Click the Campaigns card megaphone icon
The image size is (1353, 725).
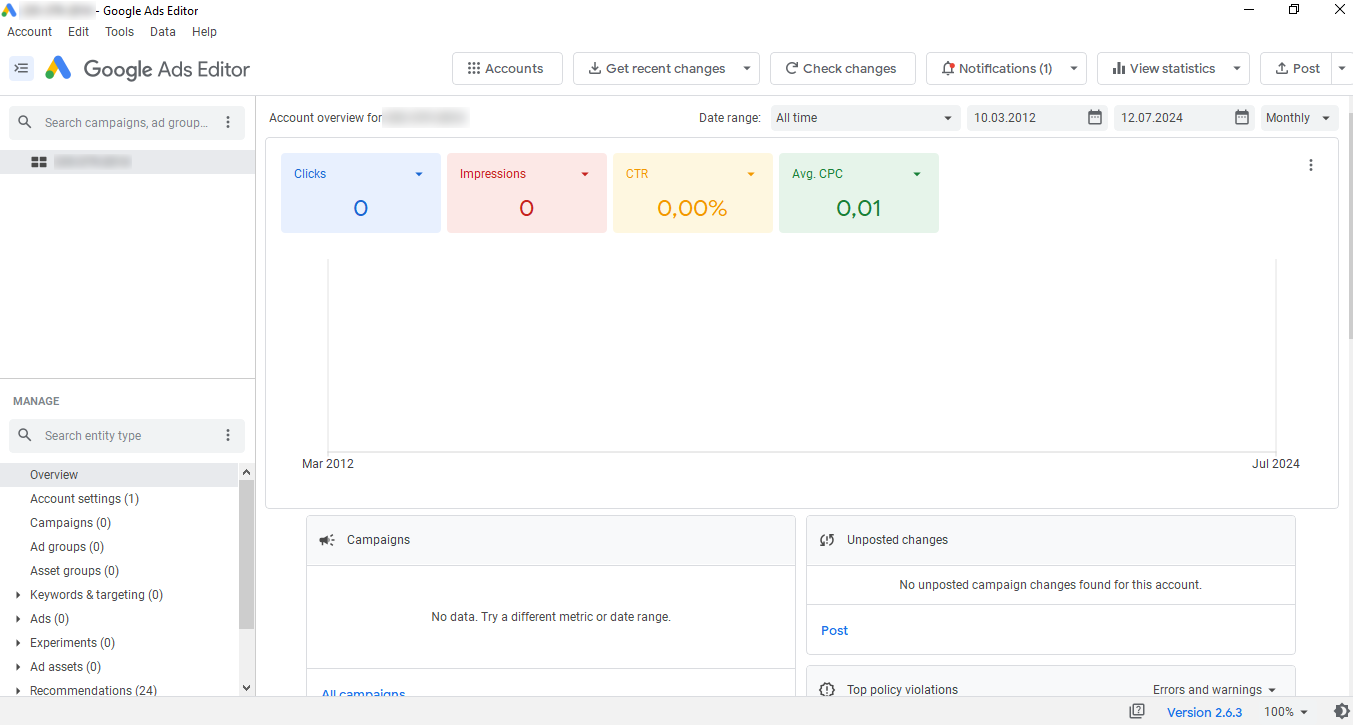327,540
